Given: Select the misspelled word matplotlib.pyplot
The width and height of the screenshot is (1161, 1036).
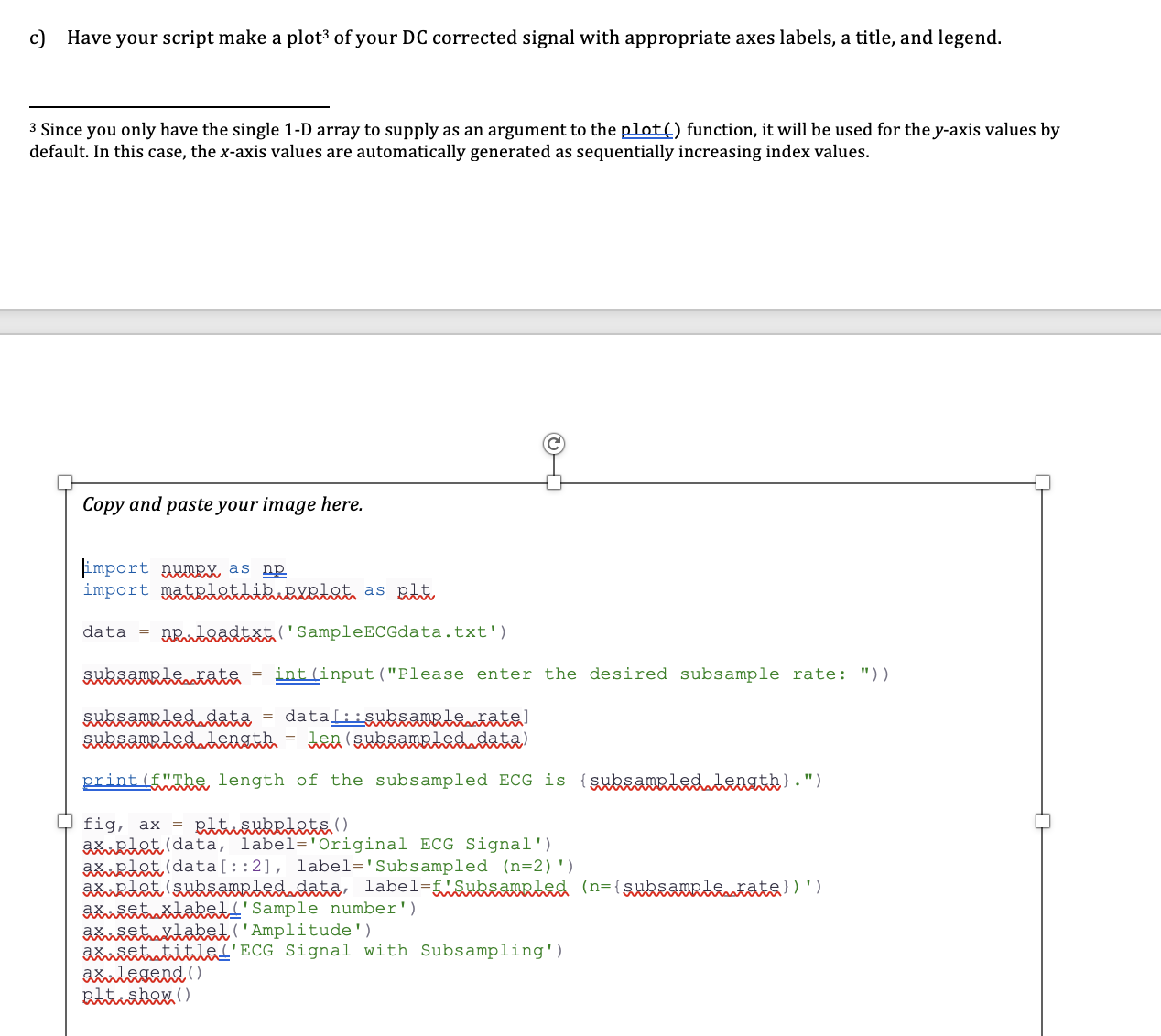Looking at the screenshot, I should (x=256, y=589).
